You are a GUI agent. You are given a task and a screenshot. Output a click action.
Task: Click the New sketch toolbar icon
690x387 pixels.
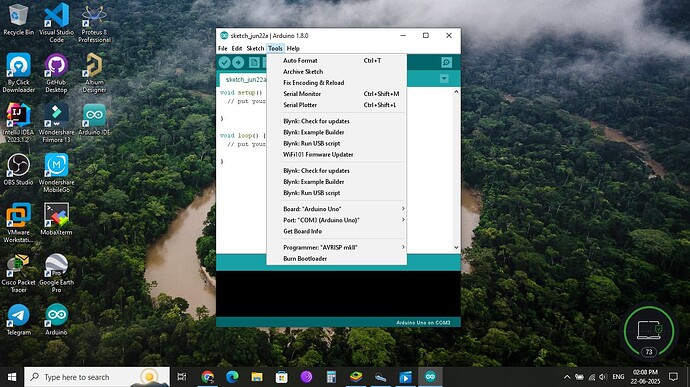pyautogui.click(x=254, y=63)
